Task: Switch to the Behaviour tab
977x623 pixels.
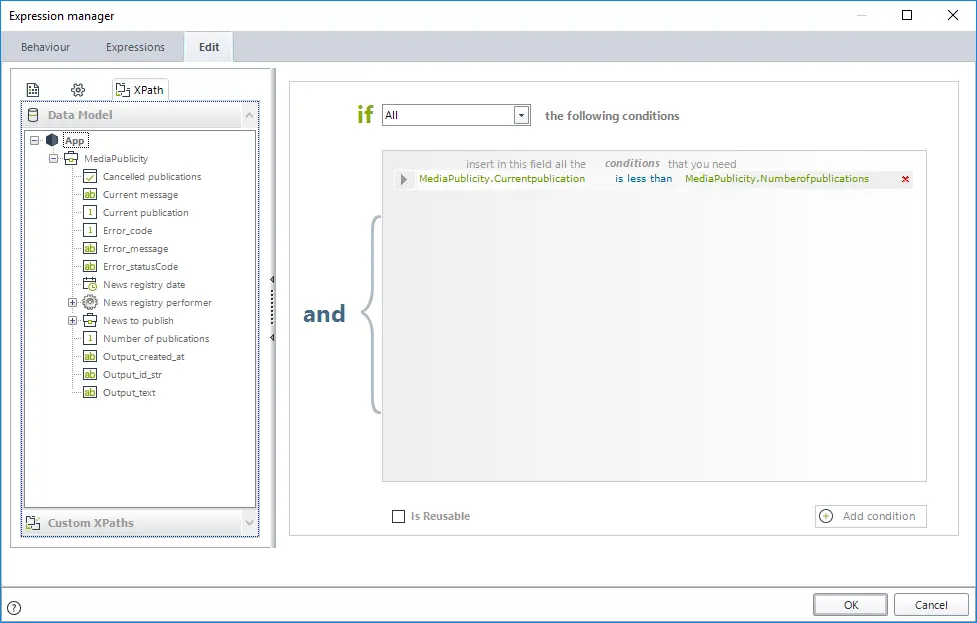Action: point(45,47)
